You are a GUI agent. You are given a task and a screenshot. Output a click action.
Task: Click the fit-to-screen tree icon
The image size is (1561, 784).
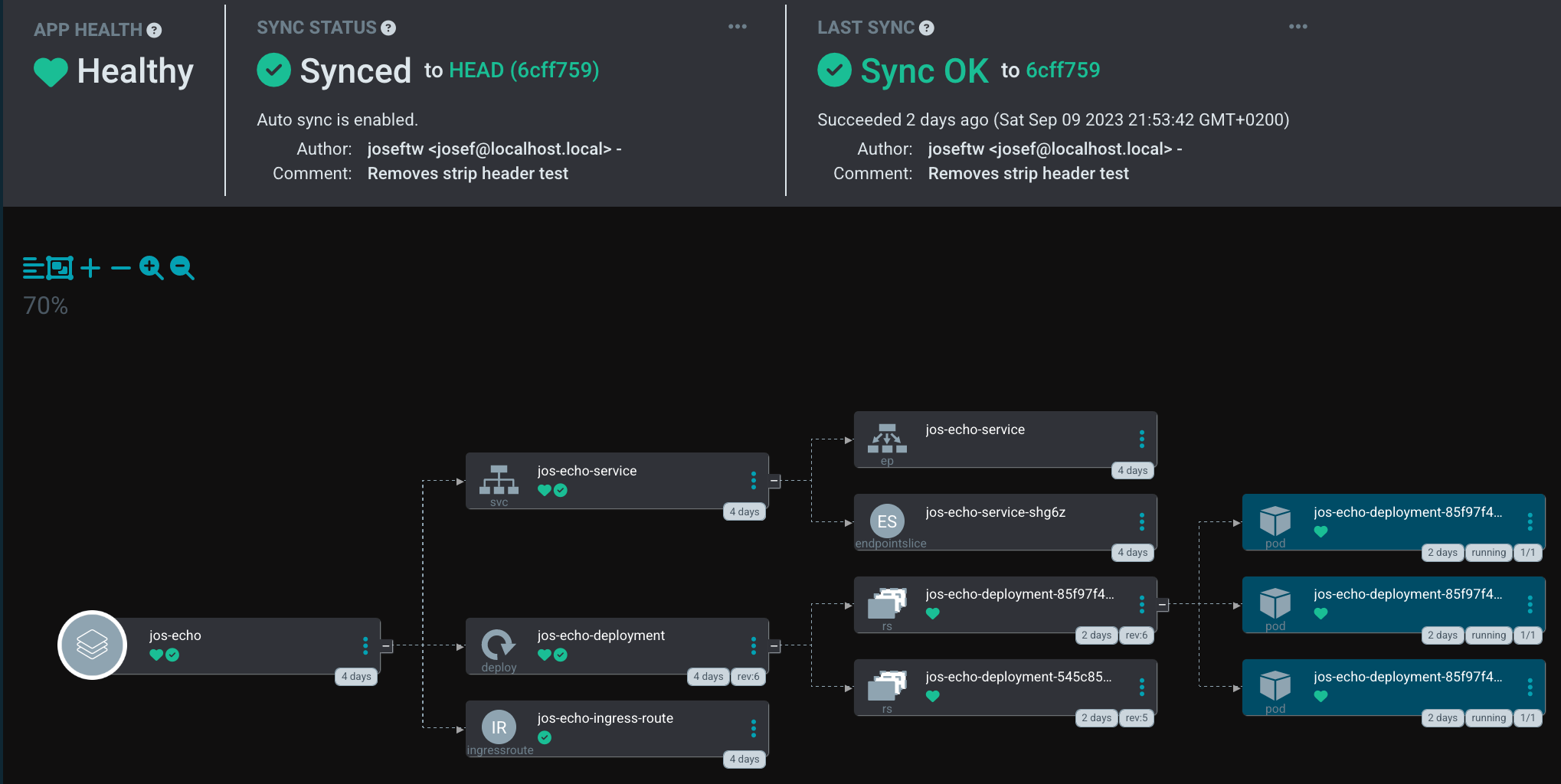(x=60, y=267)
